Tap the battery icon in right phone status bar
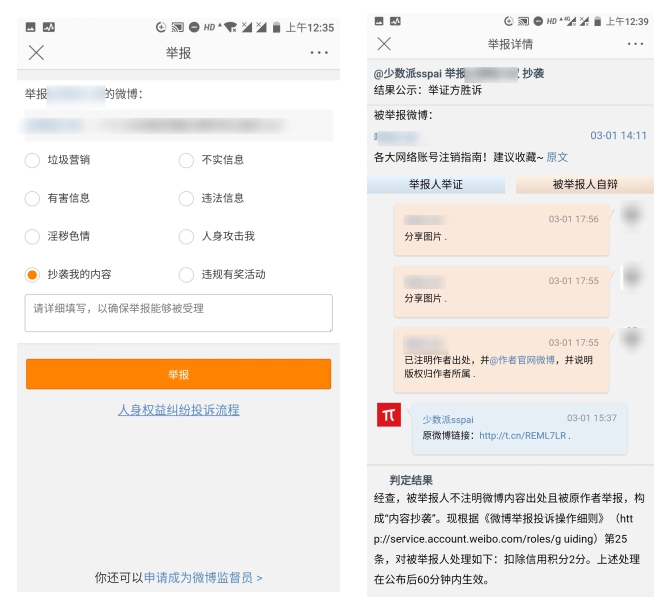This screenshot has width=667, height=606. (x=597, y=21)
